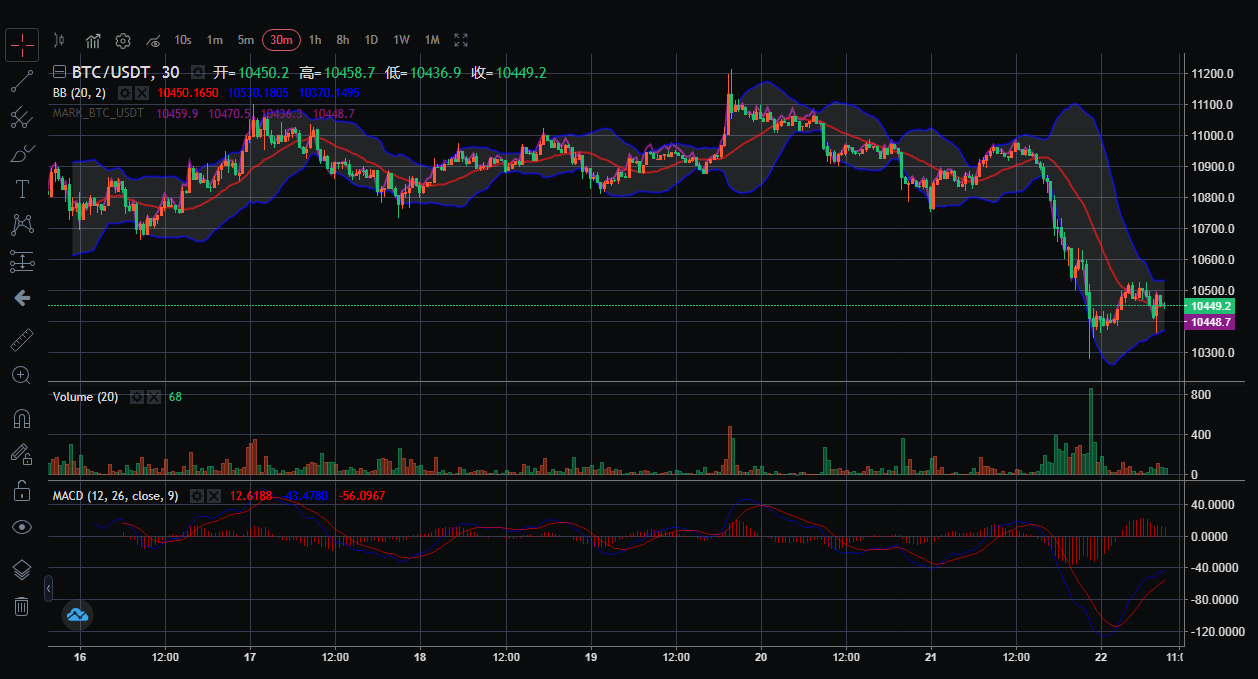This screenshot has height=679, width=1258.
Task: Toggle the lock all drawings padlock
Action: [x=21, y=491]
